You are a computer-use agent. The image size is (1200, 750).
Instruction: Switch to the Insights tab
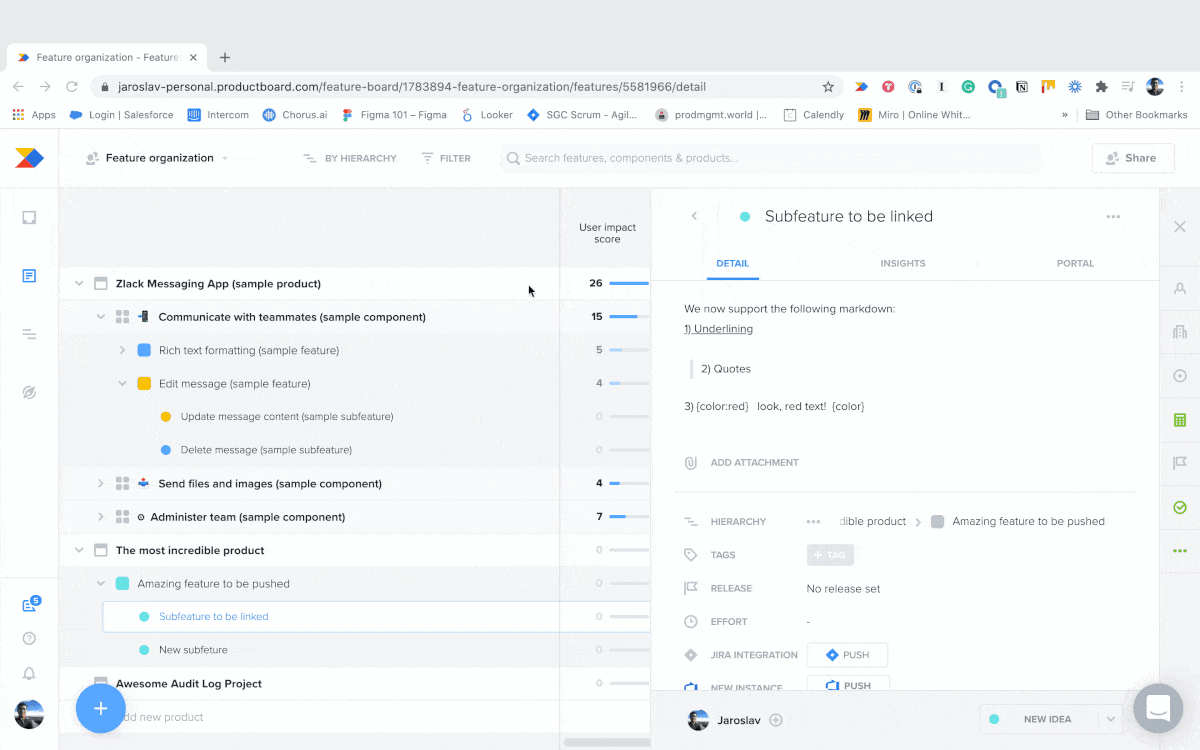point(902,264)
